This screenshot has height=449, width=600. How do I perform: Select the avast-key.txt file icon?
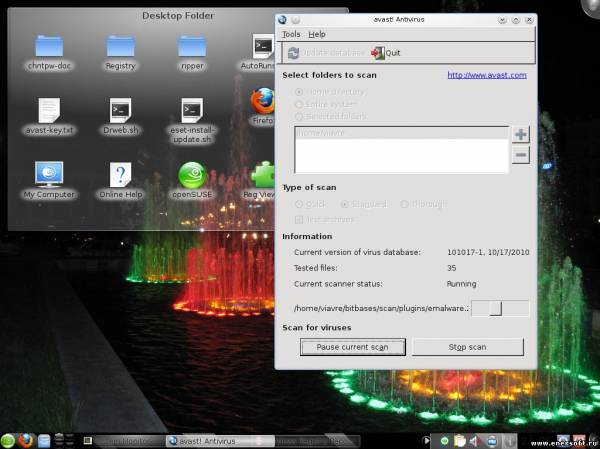point(49,110)
